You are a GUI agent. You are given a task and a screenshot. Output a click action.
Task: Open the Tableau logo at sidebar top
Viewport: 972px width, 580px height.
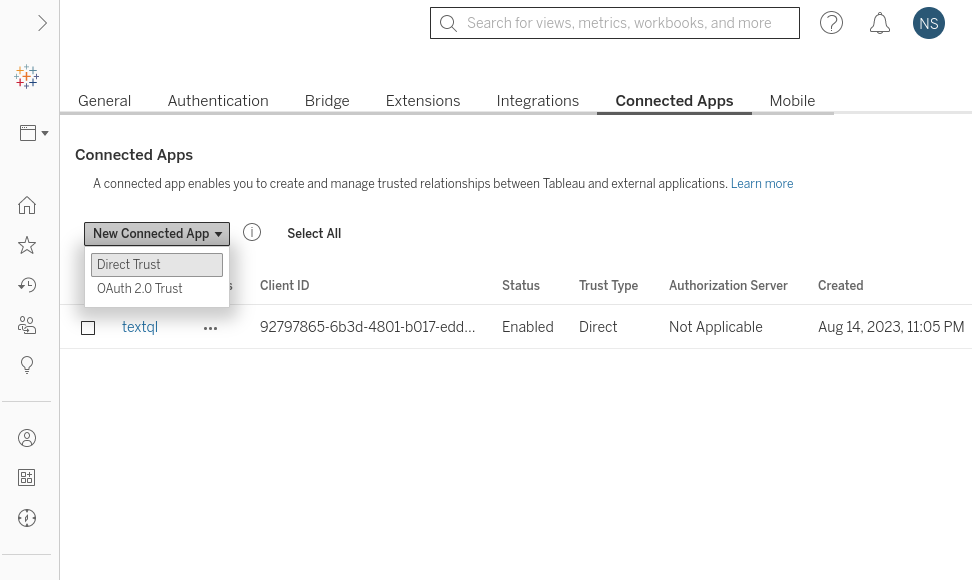coord(27,76)
